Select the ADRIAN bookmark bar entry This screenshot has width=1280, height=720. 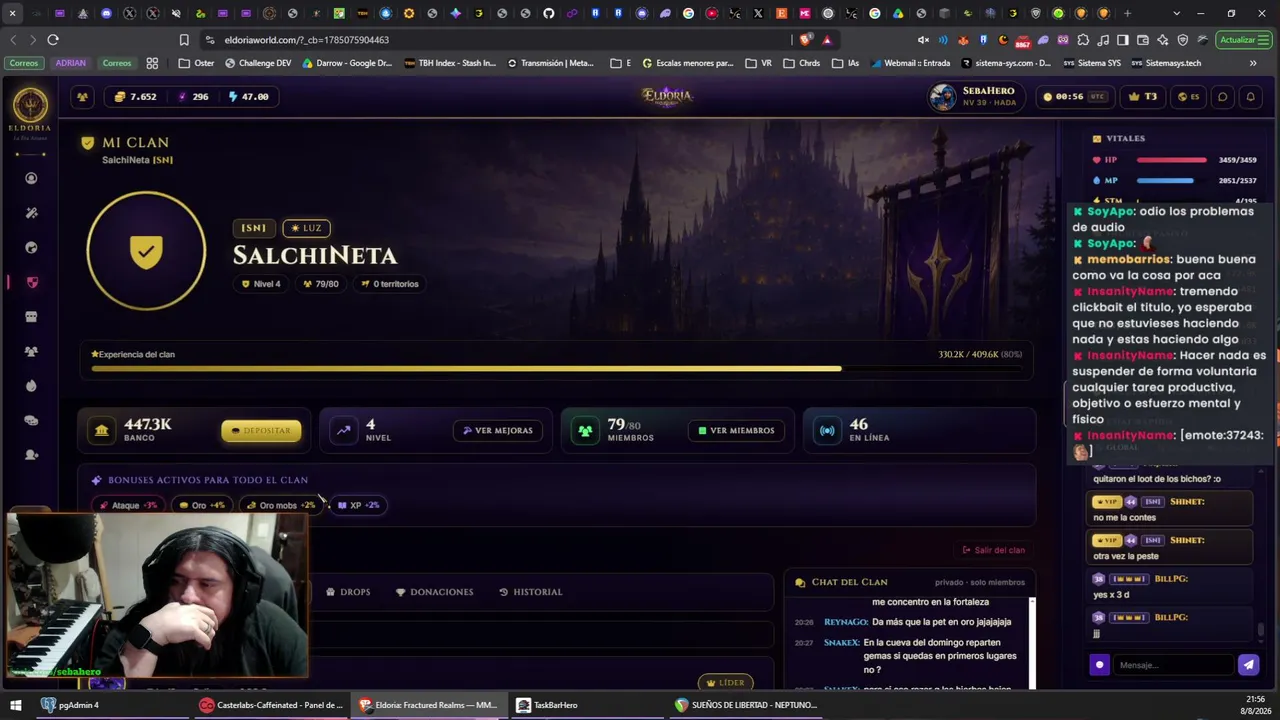point(70,63)
